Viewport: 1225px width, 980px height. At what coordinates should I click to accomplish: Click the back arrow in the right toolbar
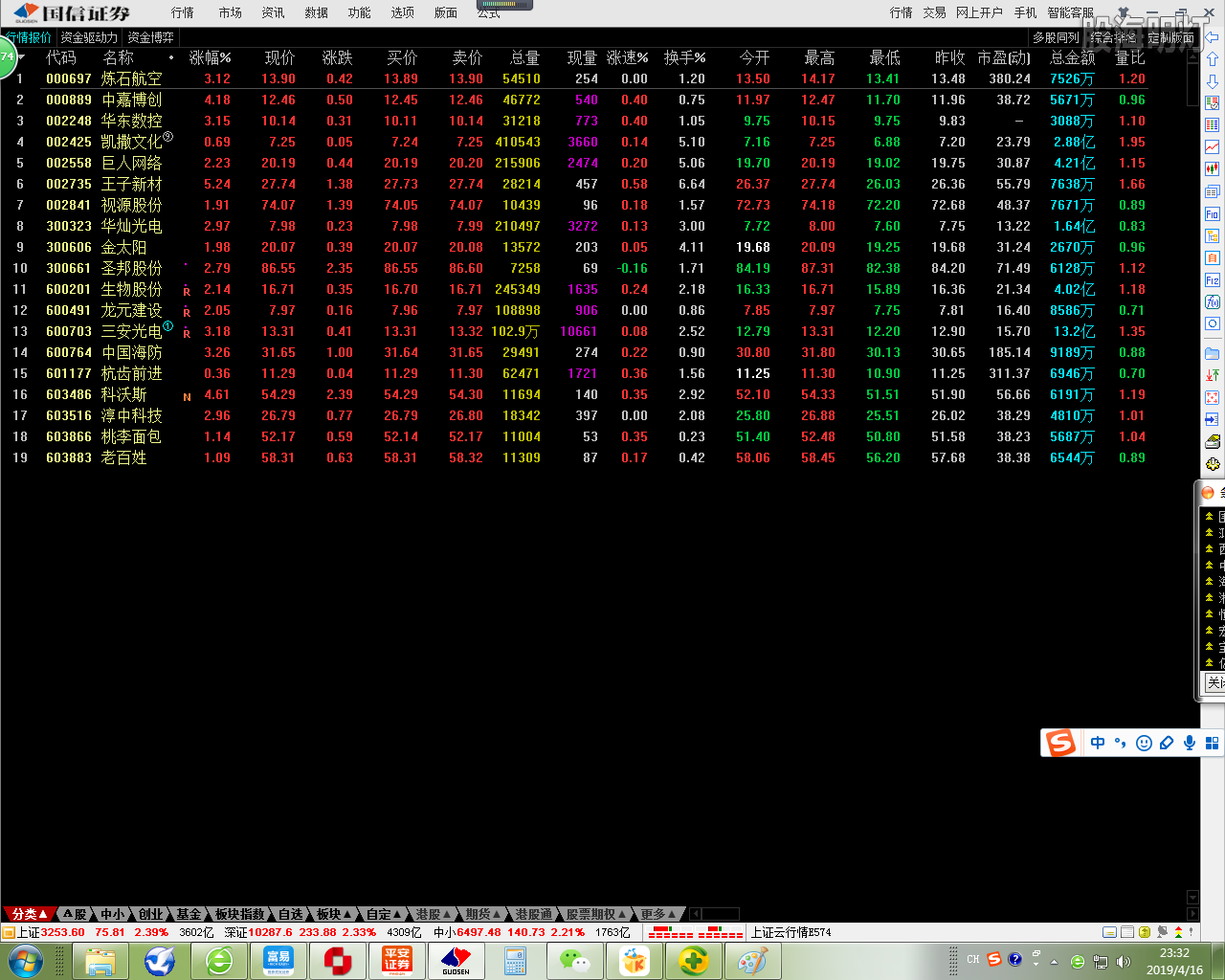coord(1212,37)
